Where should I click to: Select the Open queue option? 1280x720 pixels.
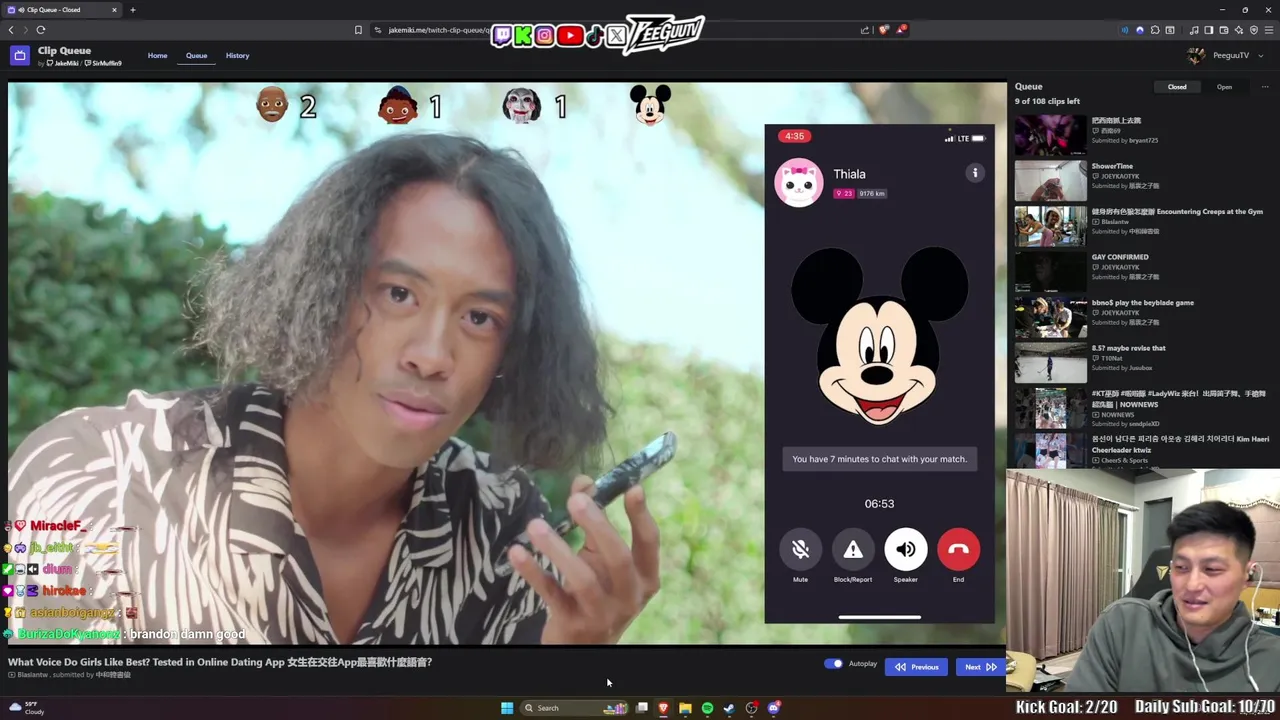point(1224,87)
